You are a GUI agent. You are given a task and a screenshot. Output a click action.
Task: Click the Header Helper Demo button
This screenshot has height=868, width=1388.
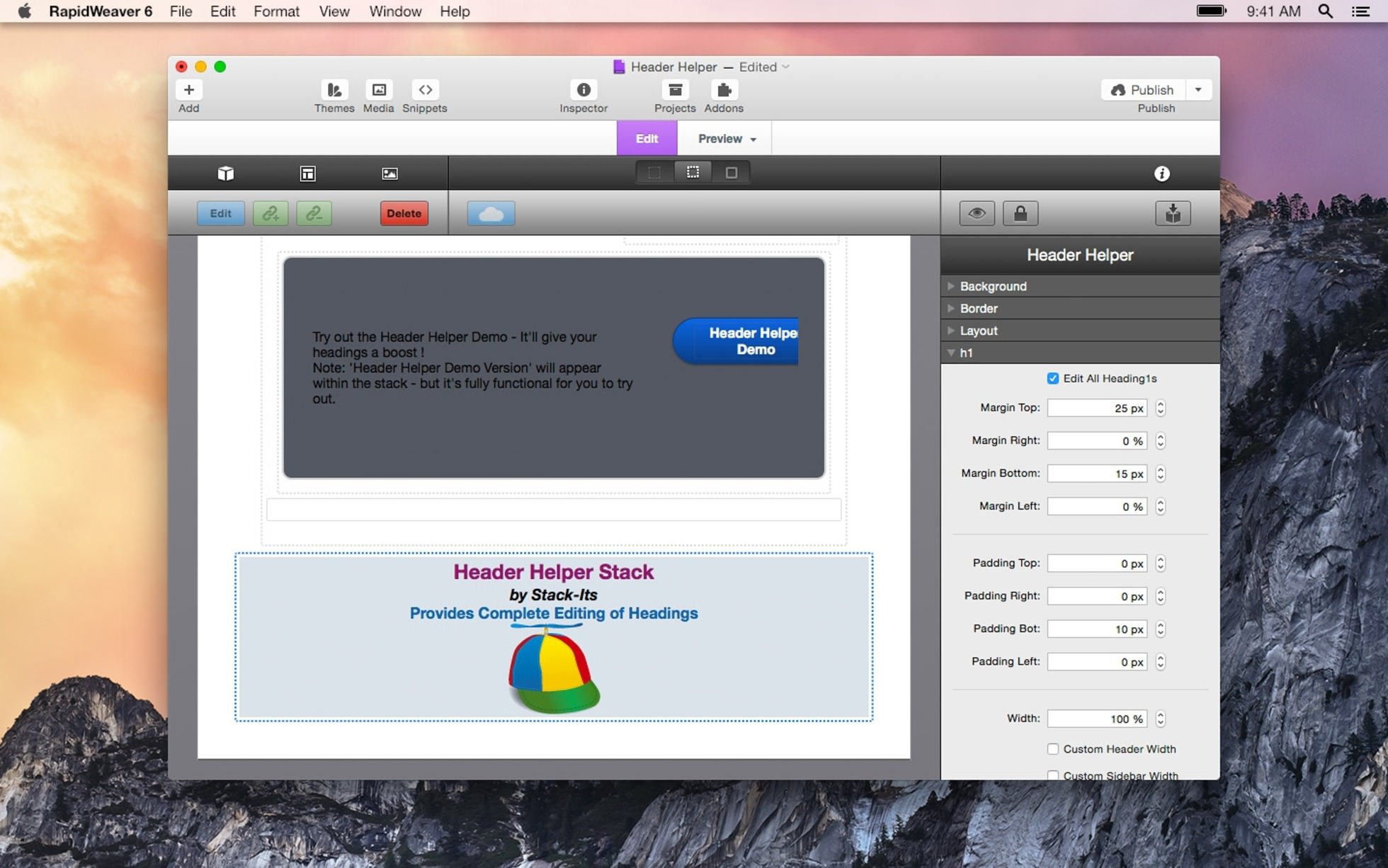pyautogui.click(x=736, y=341)
